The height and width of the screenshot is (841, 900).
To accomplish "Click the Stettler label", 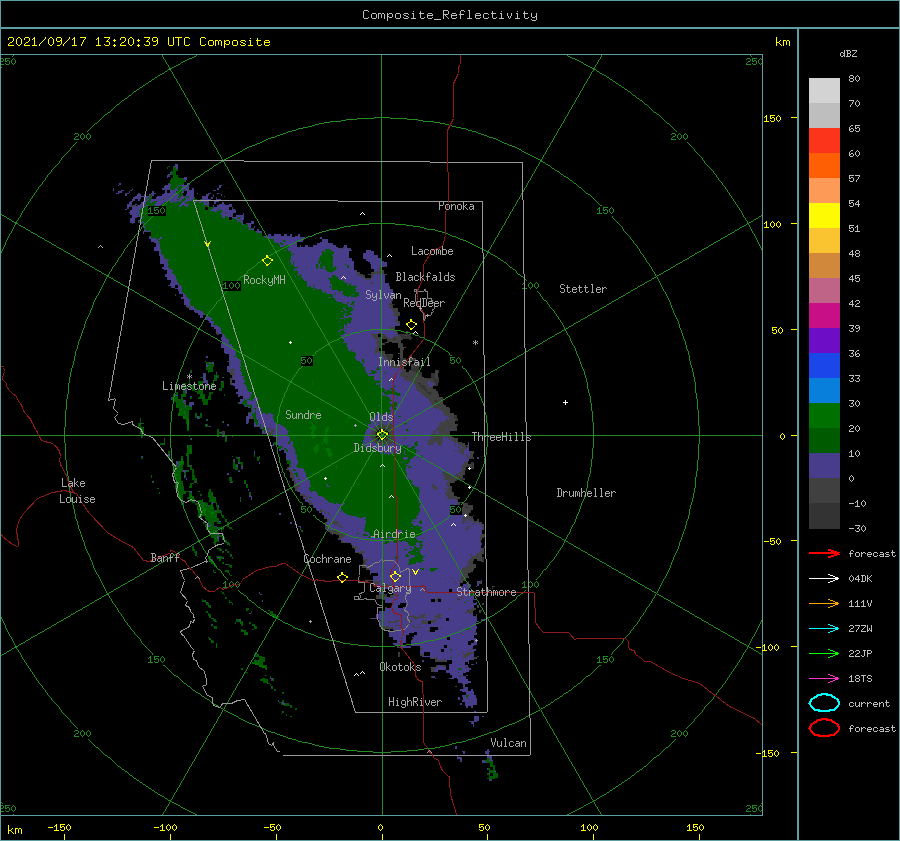I will click(583, 289).
